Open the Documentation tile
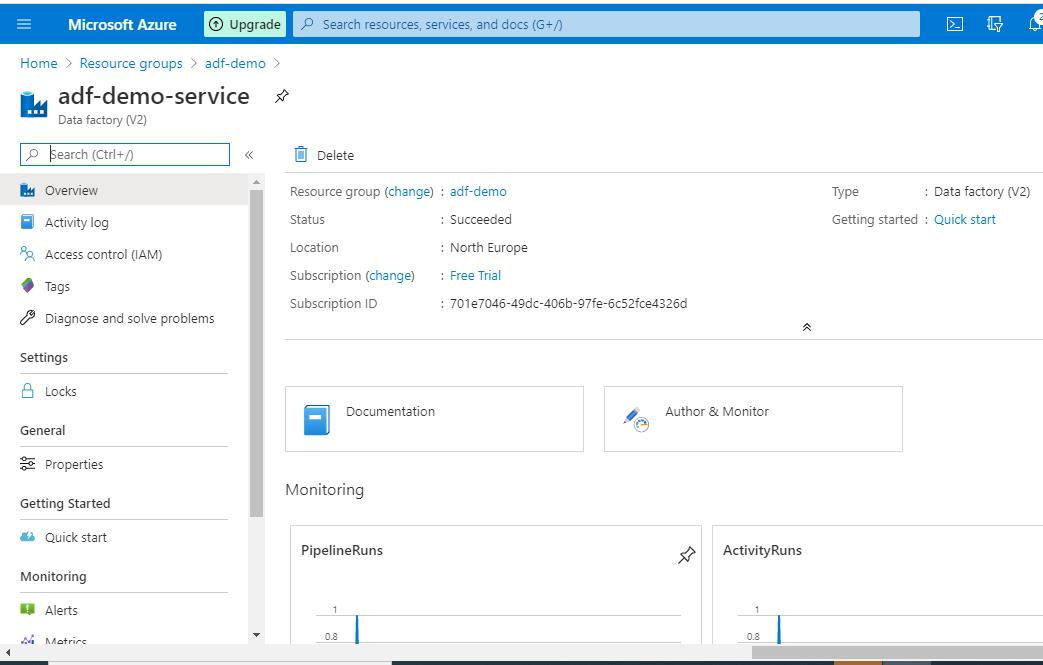The width and height of the screenshot is (1043, 665). point(434,419)
